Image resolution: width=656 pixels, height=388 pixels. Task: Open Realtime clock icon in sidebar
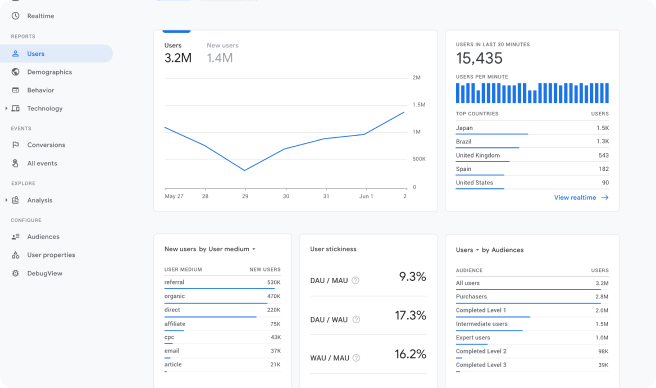(15, 16)
